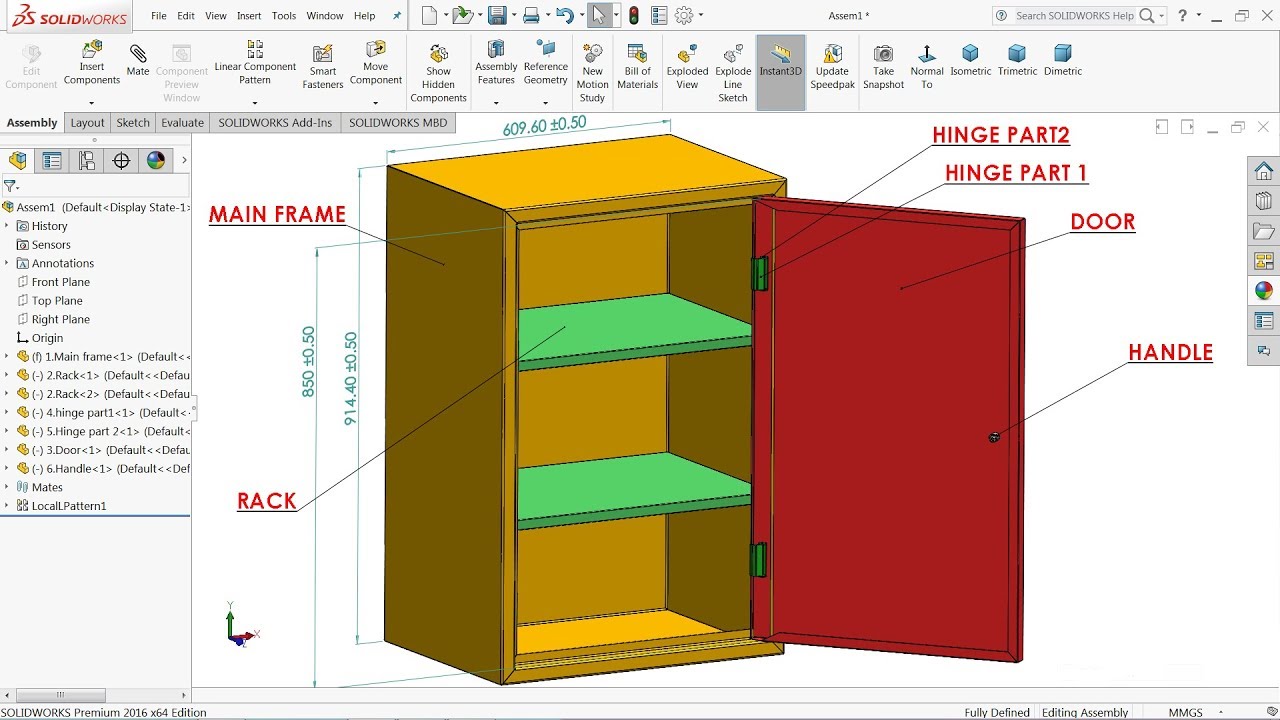Open dropdown under Linear Component Pattern
The width and height of the screenshot is (1280, 720).
tap(255, 102)
